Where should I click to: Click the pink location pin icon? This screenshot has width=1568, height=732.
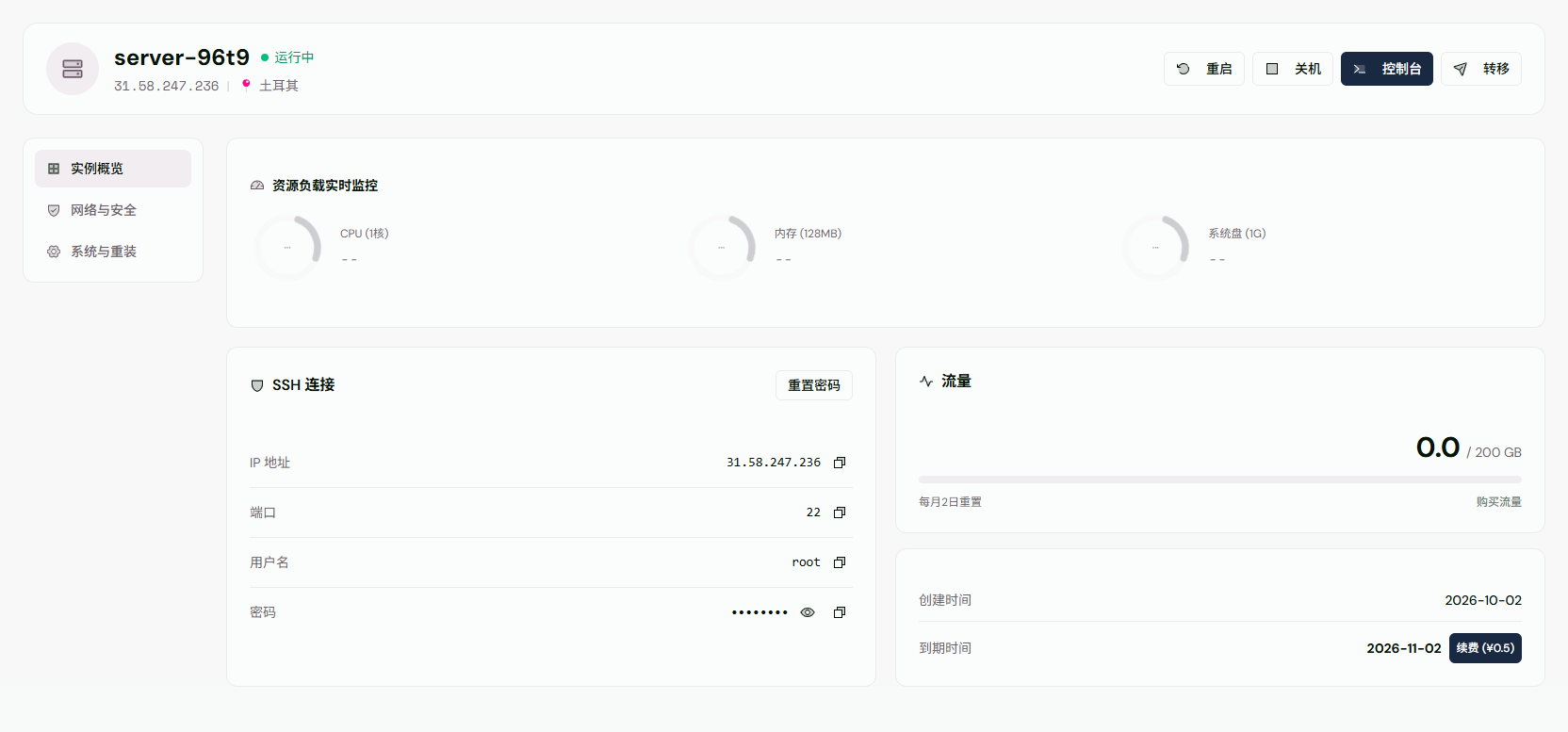click(x=246, y=85)
